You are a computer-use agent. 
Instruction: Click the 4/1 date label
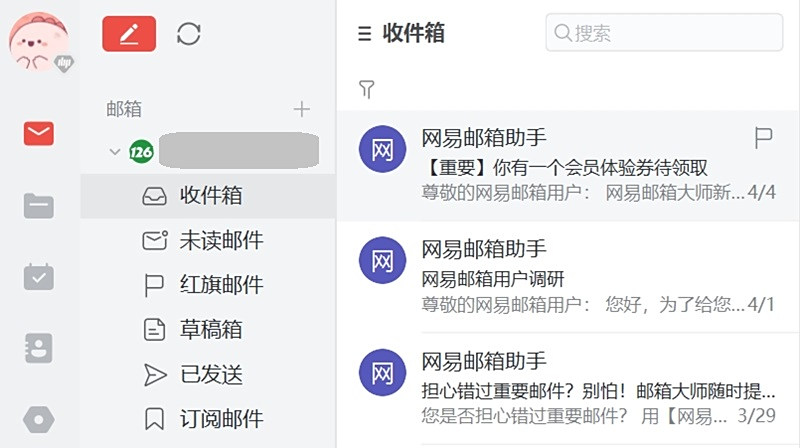(x=761, y=304)
